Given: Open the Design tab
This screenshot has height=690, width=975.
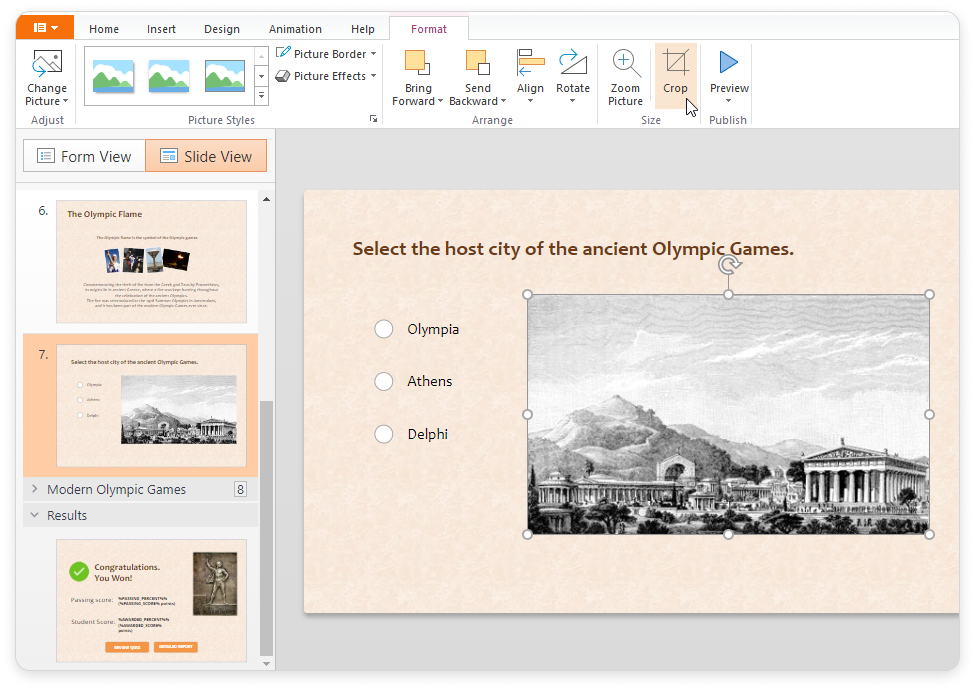Looking at the screenshot, I should (x=222, y=29).
